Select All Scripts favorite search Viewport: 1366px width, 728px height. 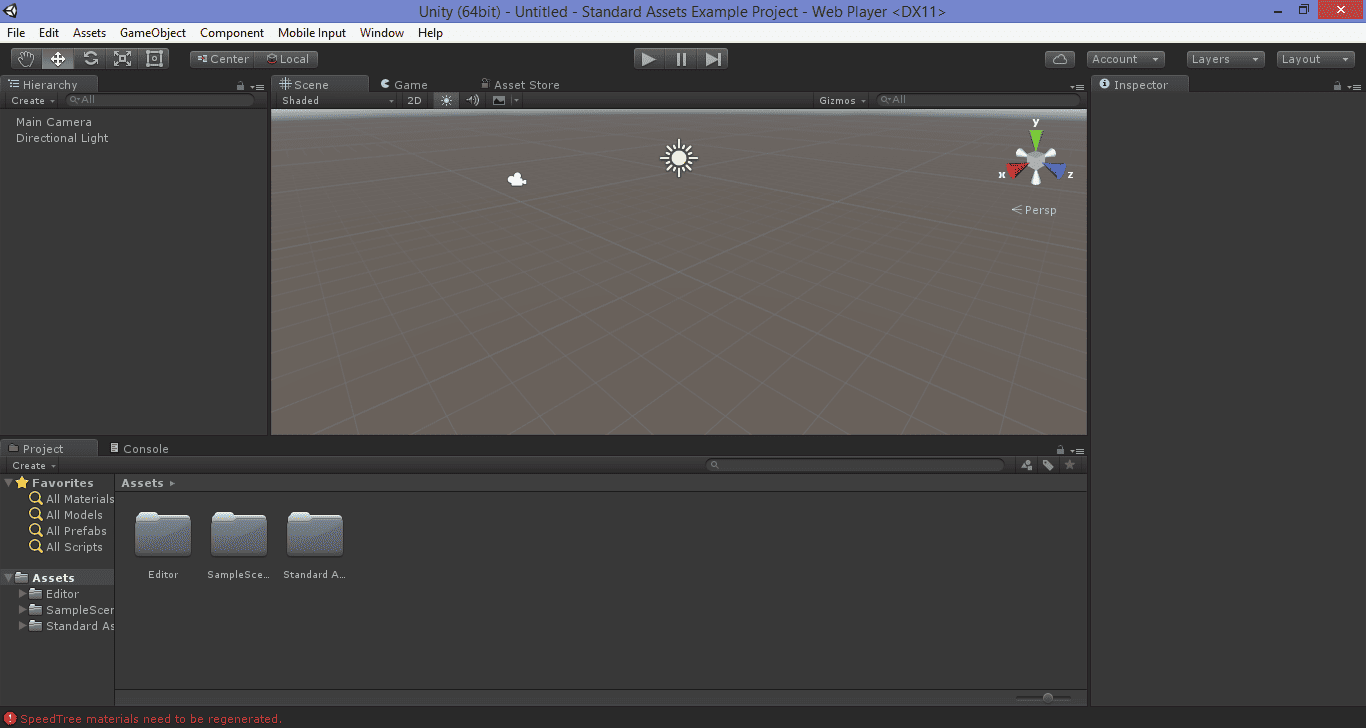coord(66,547)
